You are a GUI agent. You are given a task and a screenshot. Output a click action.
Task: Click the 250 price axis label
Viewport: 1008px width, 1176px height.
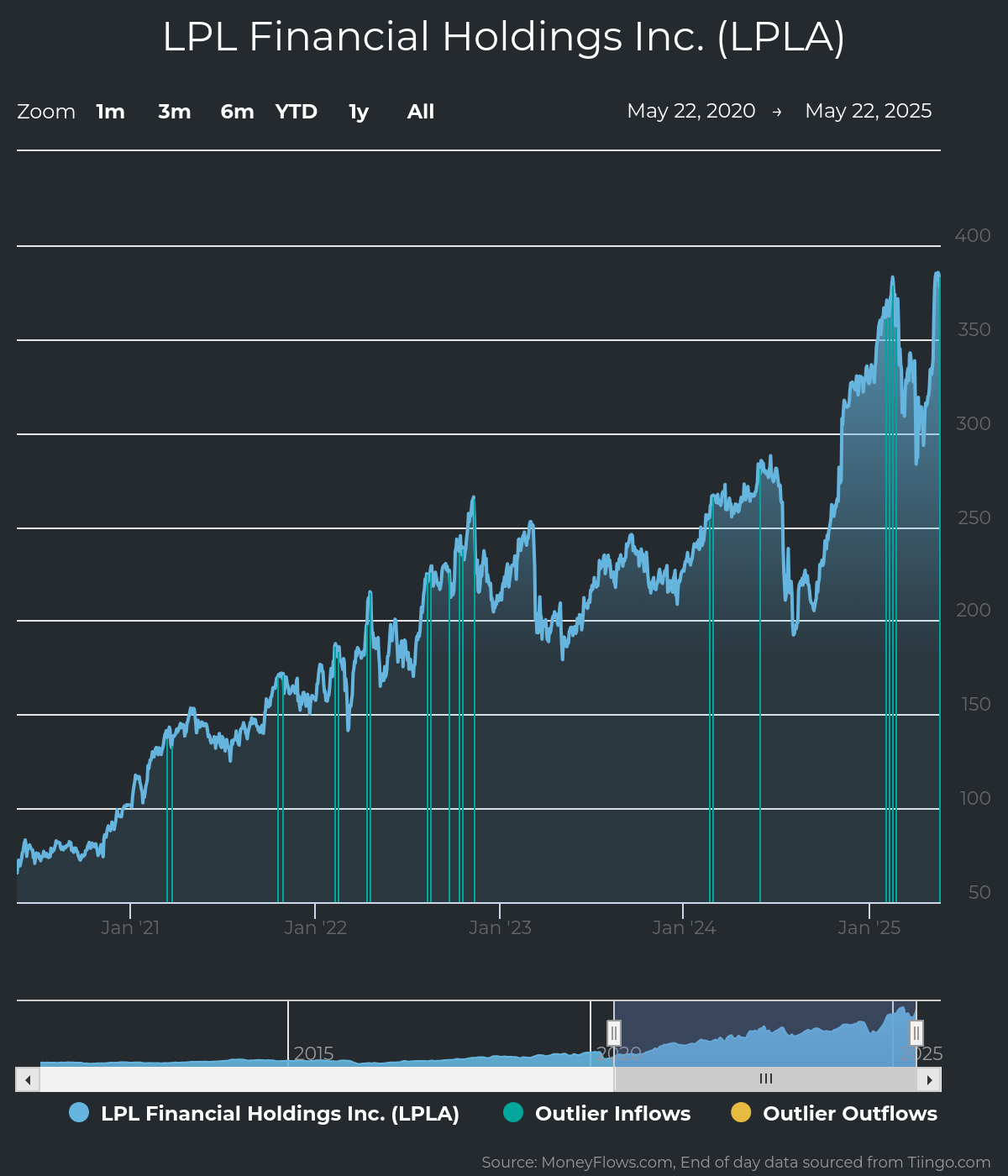point(974,517)
